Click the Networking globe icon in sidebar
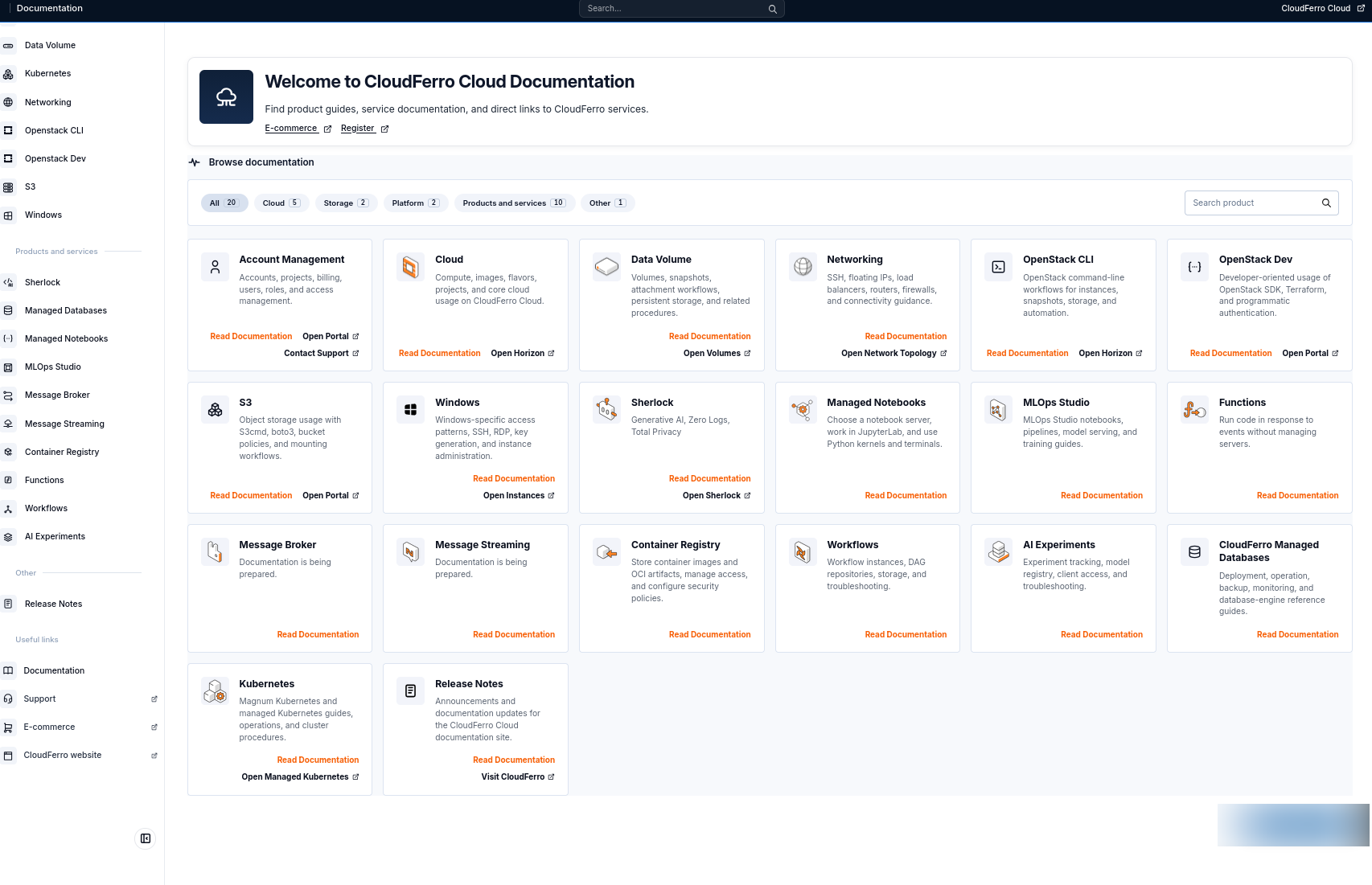1372x885 pixels. click(8, 102)
